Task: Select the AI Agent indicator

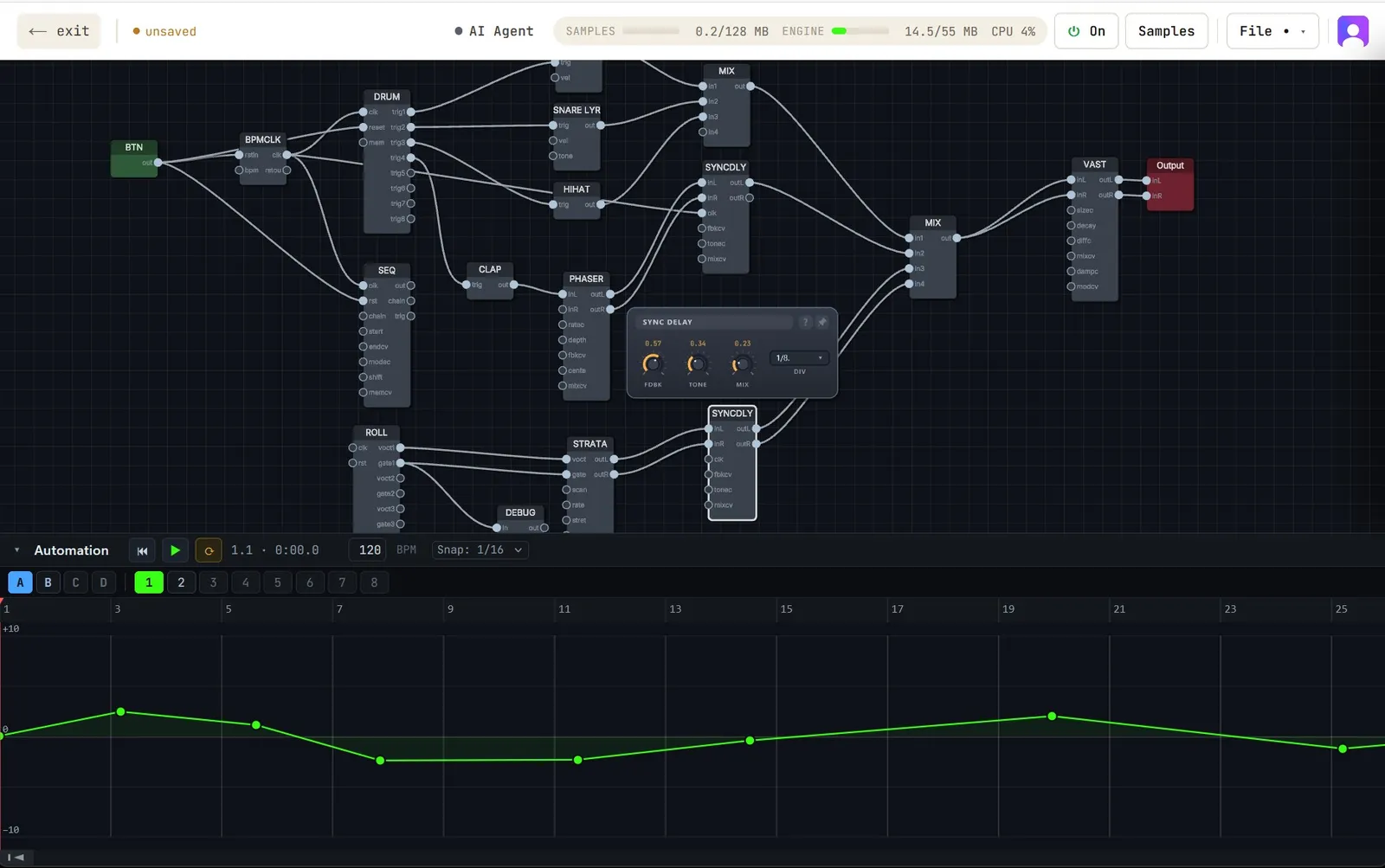Action: pyautogui.click(x=494, y=31)
